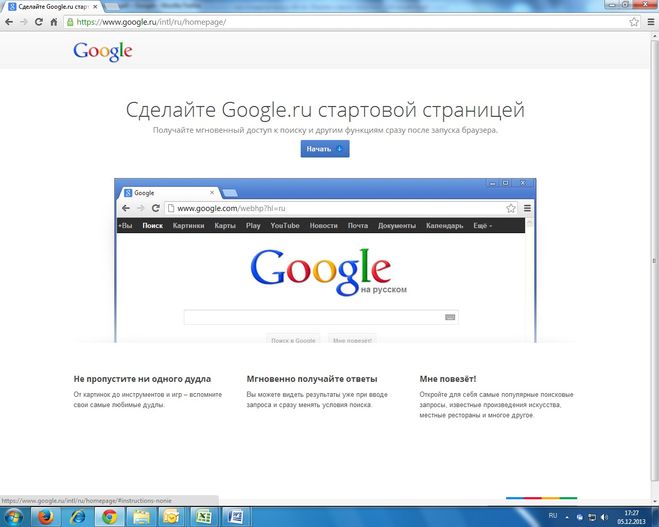The width and height of the screenshot is (659, 527).
Task: Click the volume speaker tray icon
Action: (x=605, y=517)
